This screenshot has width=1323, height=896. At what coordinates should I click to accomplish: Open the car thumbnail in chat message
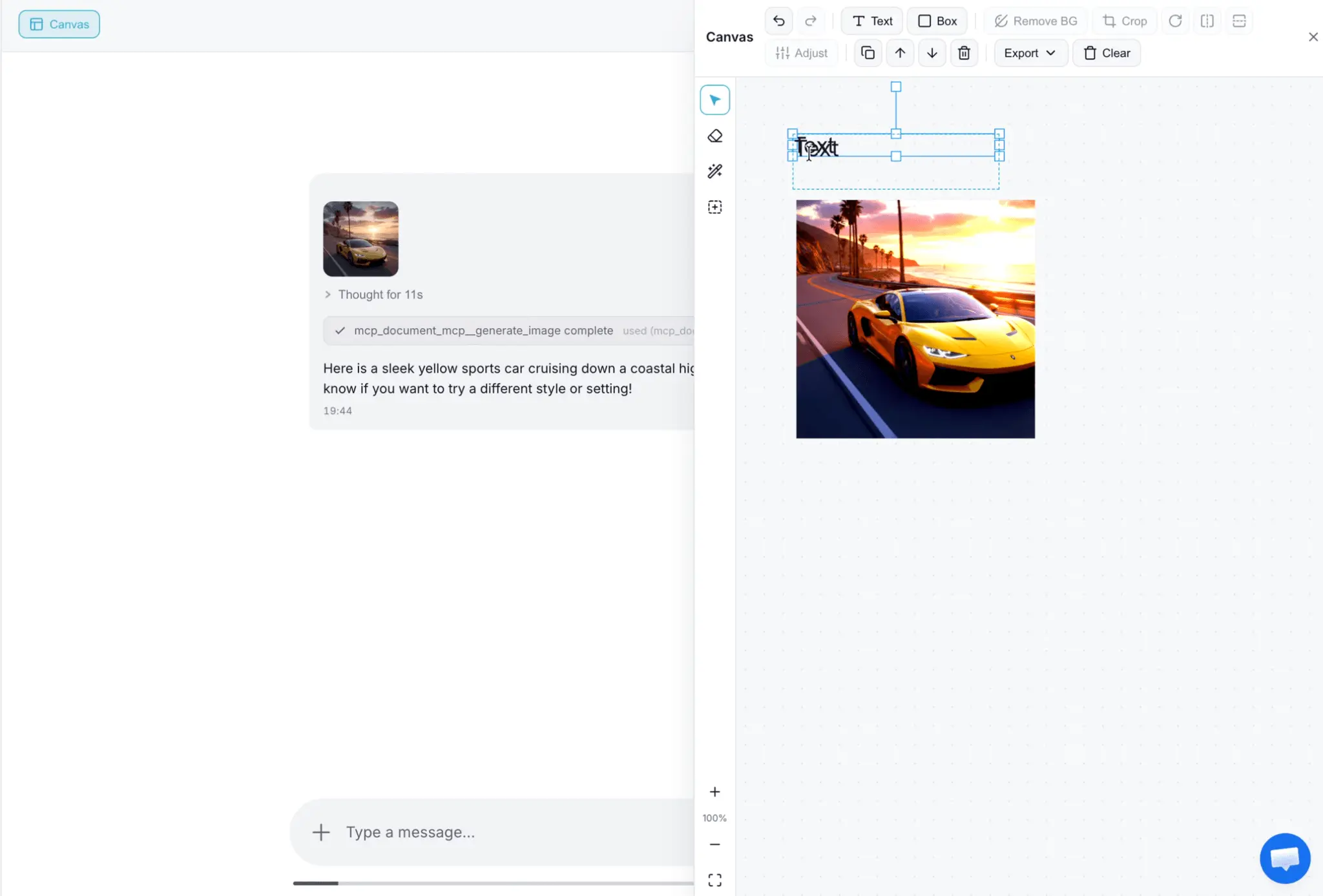coord(360,238)
